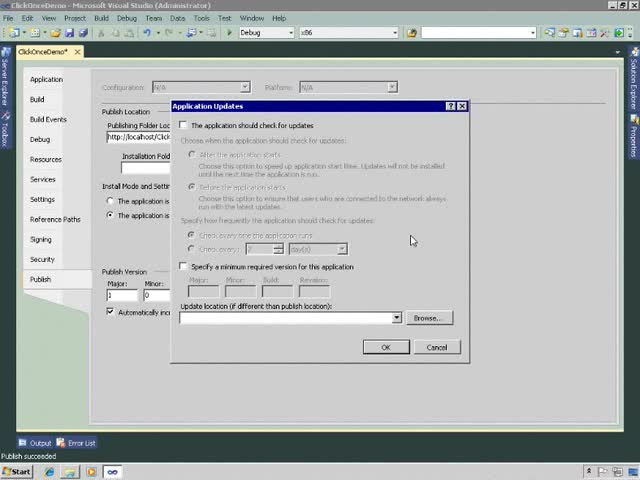Viewport: 640px width, 480px height.
Task: Save the current file with floppy icon
Action: tap(69, 33)
